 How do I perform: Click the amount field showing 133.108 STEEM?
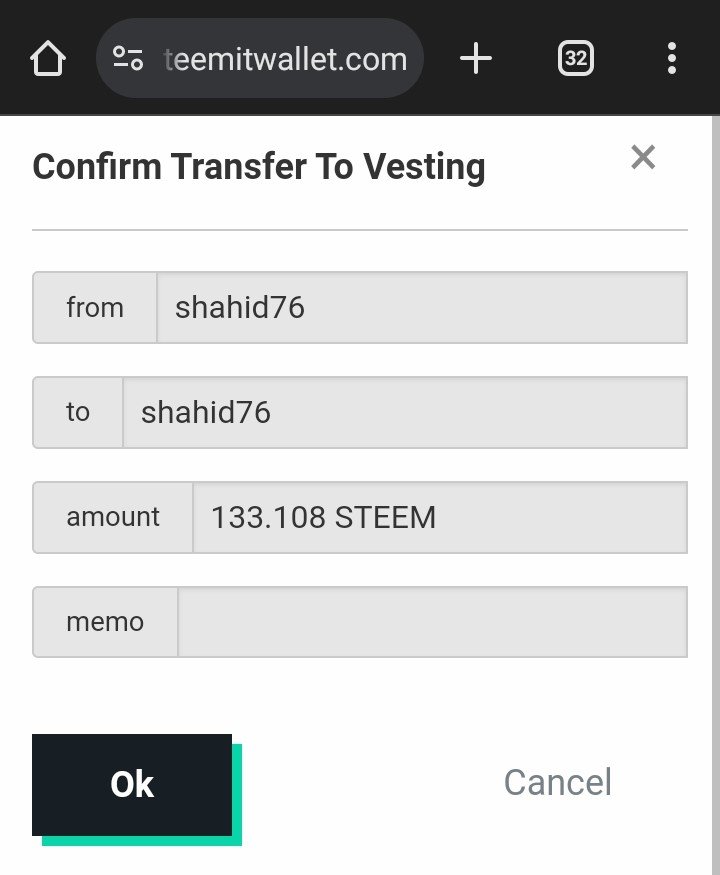[x=439, y=517]
